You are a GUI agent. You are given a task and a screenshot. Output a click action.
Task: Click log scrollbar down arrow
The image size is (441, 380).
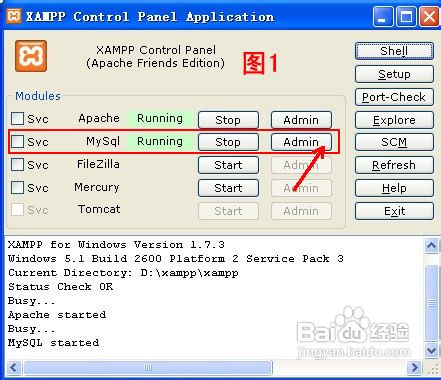point(432,350)
